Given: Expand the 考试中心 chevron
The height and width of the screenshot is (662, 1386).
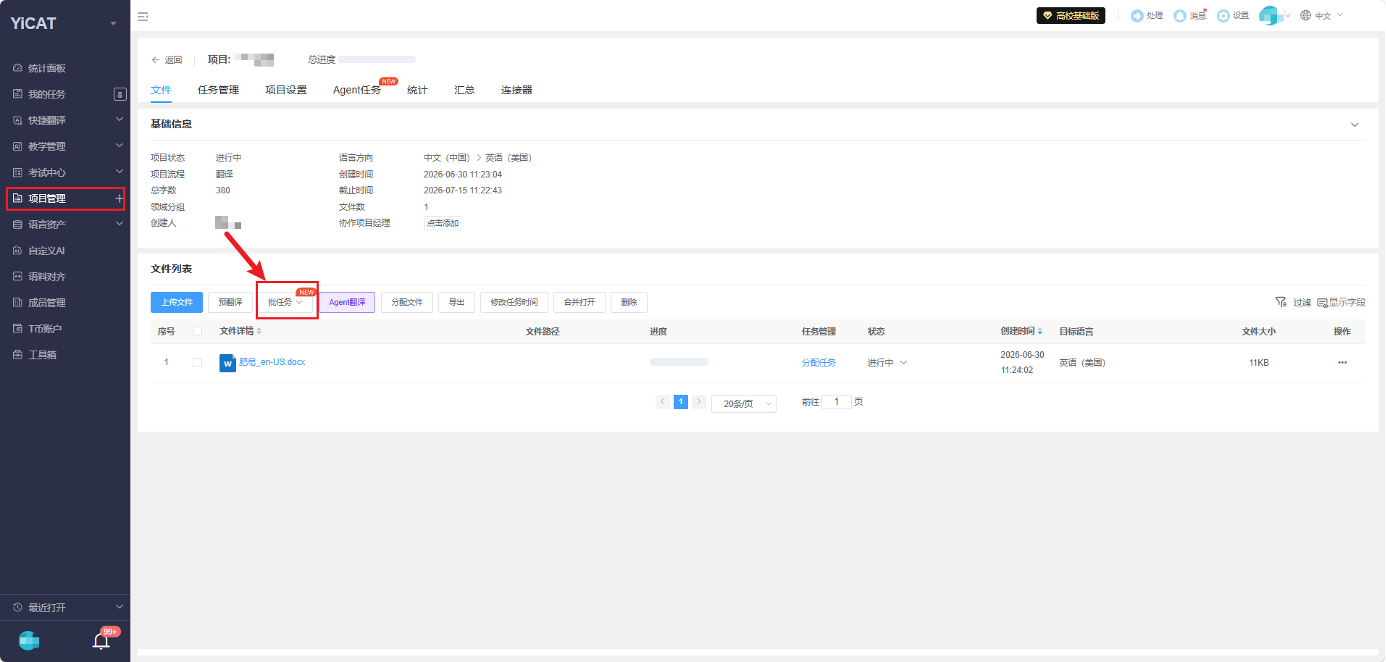Looking at the screenshot, I should click(x=120, y=172).
